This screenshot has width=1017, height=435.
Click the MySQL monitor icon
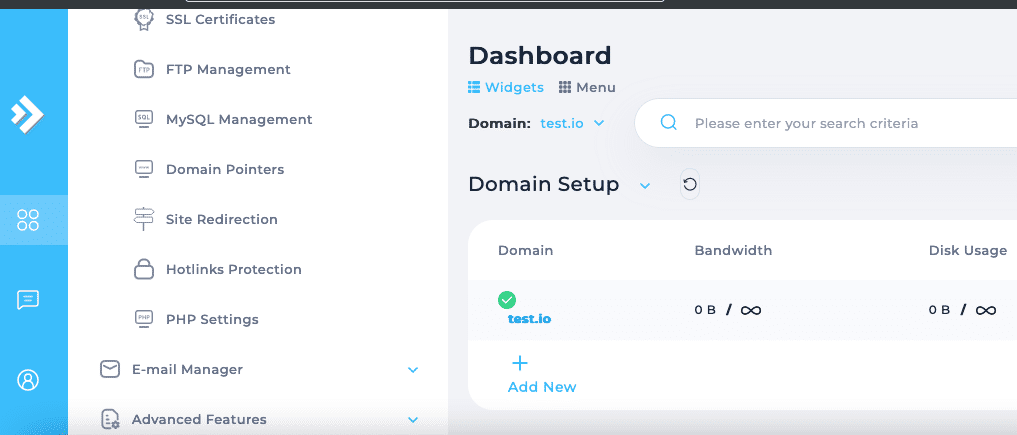pyautogui.click(x=144, y=119)
